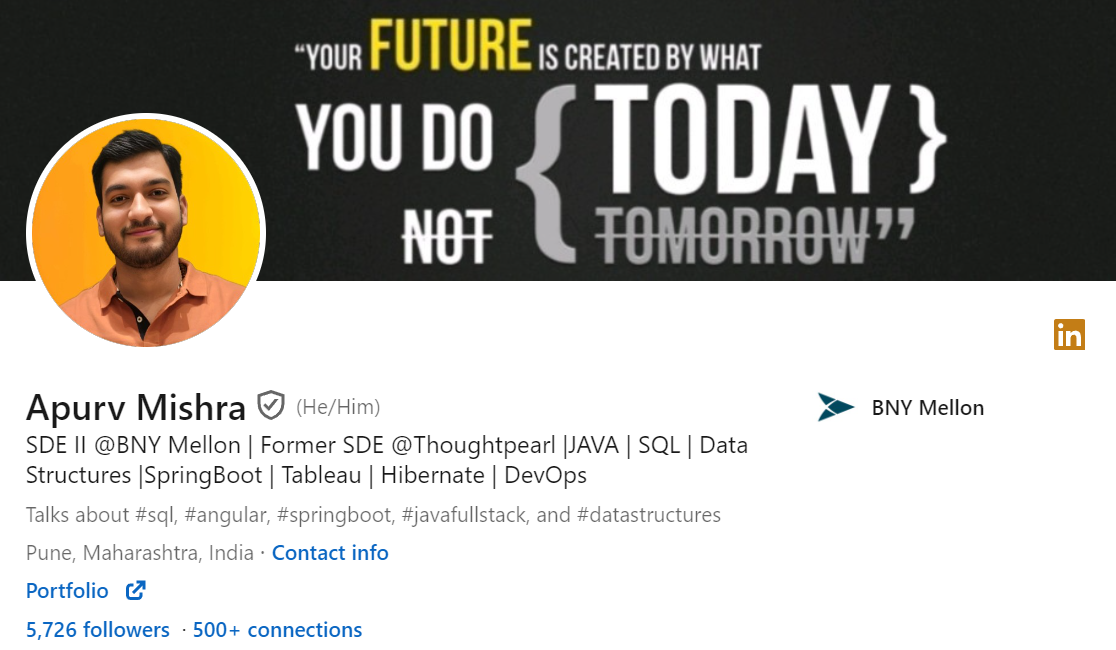Open the Portfolio link
Image resolution: width=1116 pixels, height=650 pixels.
(67, 591)
